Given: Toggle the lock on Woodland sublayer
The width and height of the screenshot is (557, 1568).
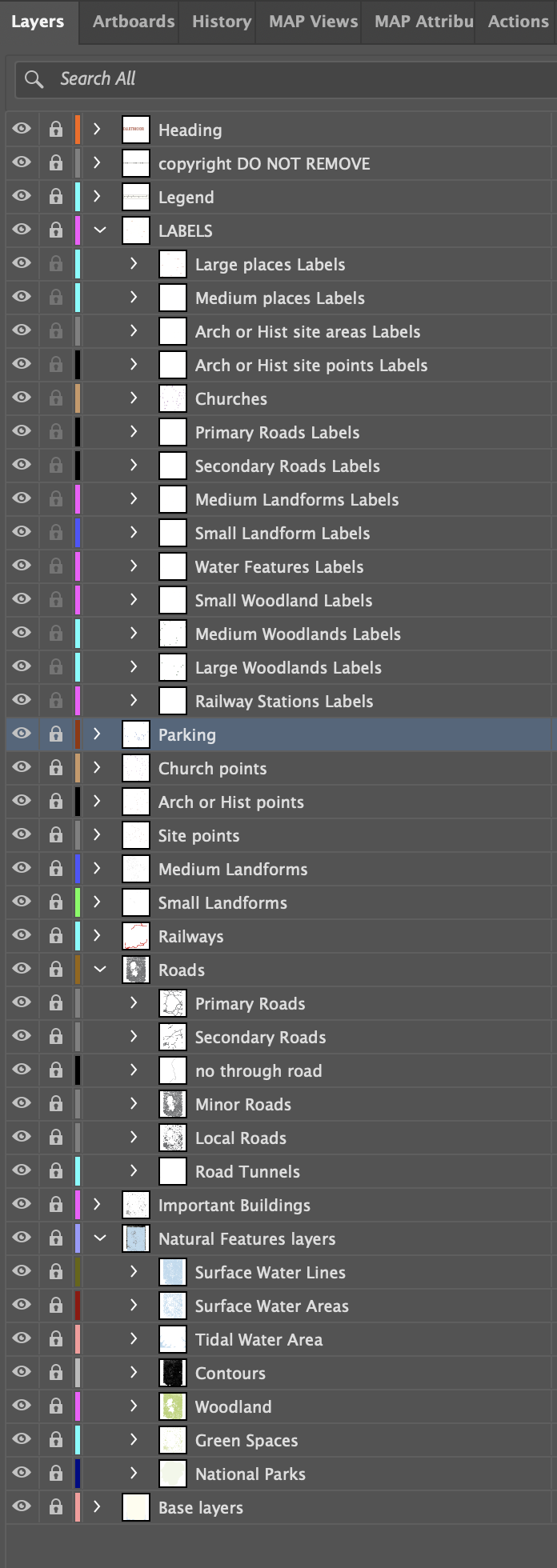Looking at the screenshot, I should pyautogui.click(x=56, y=1406).
